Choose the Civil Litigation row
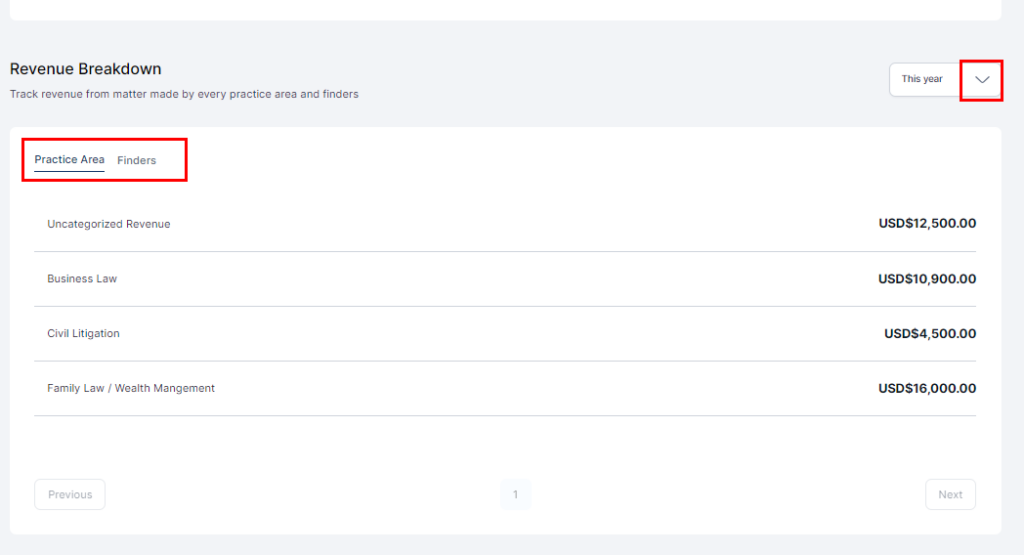 click(83, 334)
